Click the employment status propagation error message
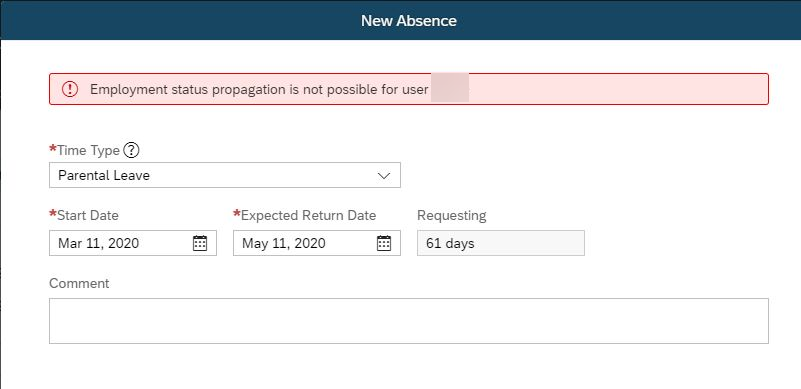 coord(259,89)
